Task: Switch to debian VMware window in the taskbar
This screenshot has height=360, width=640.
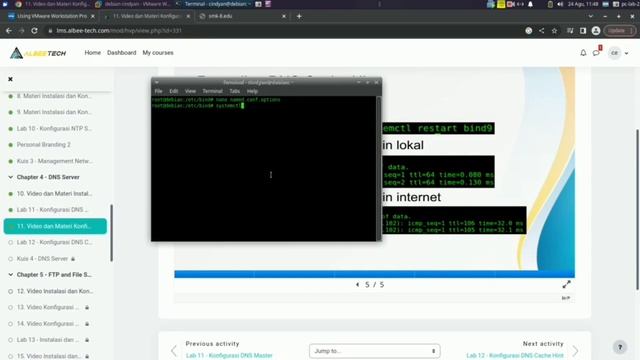Action: [x=134, y=4]
